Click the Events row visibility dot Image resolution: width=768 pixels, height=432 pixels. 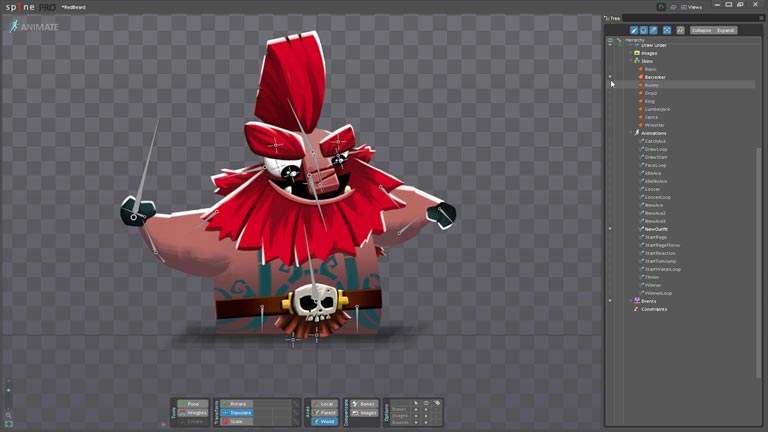click(x=610, y=301)
